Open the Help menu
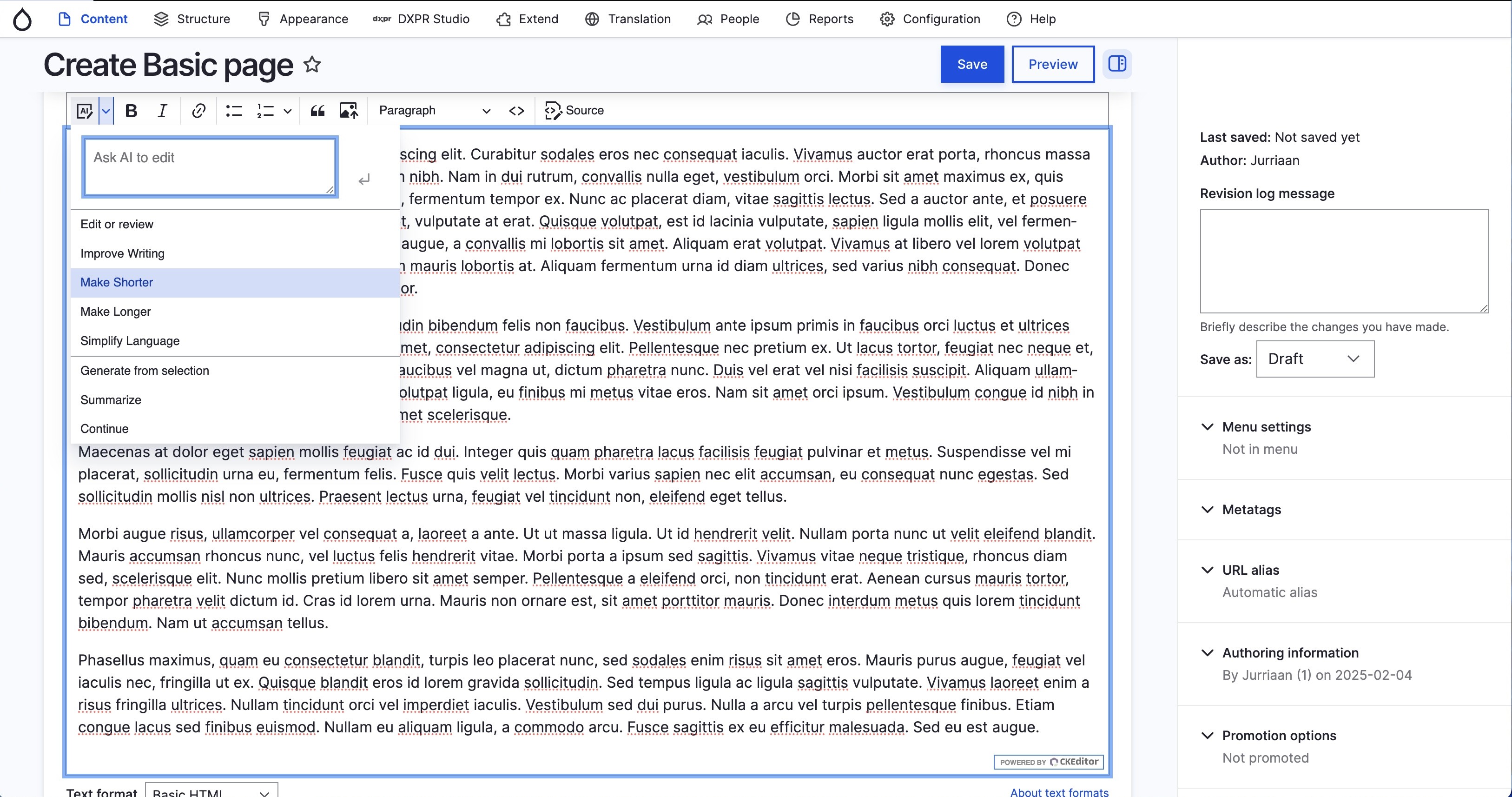The width and height of the screenshot is (1512, 797). 1031,19
